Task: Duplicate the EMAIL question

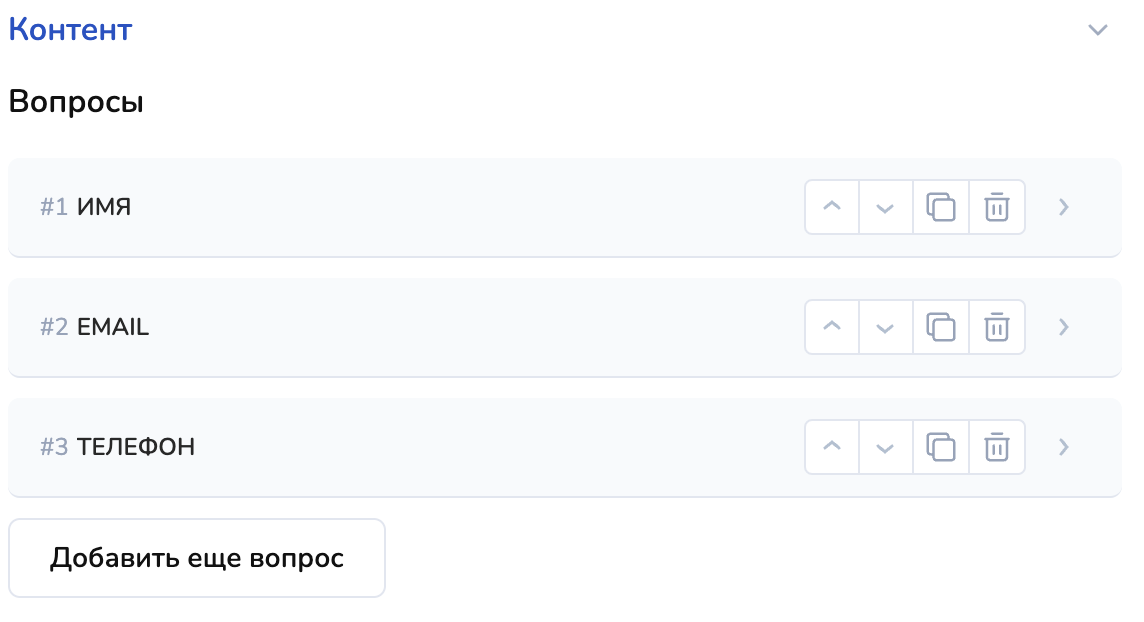Action: click(941, 327)
